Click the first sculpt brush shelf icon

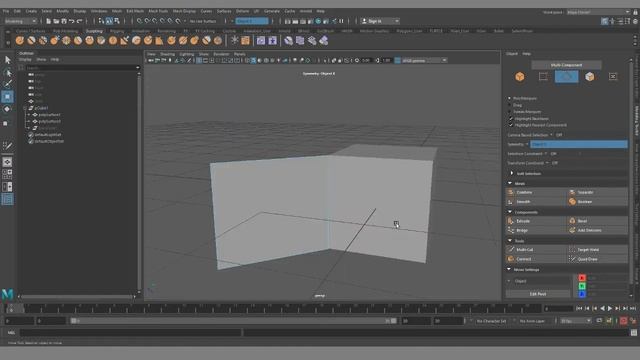coord(20,40)
